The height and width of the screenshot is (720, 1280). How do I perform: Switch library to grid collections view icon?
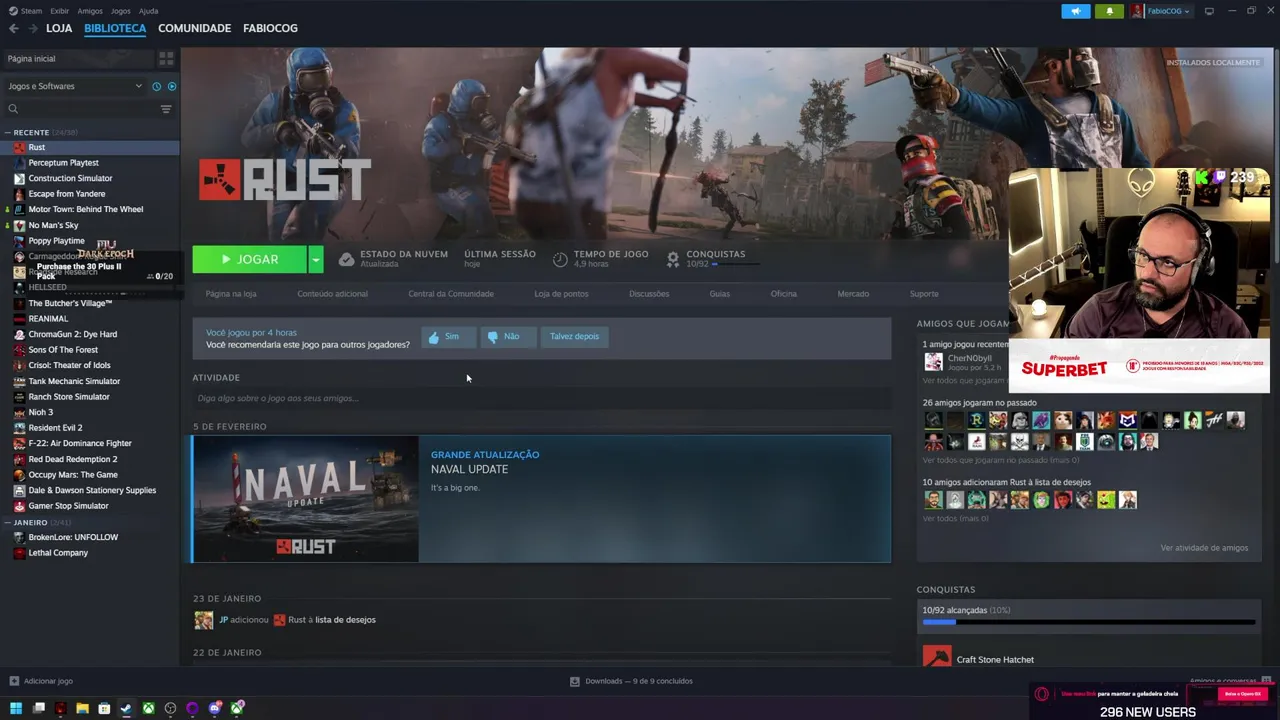point(166,59)
